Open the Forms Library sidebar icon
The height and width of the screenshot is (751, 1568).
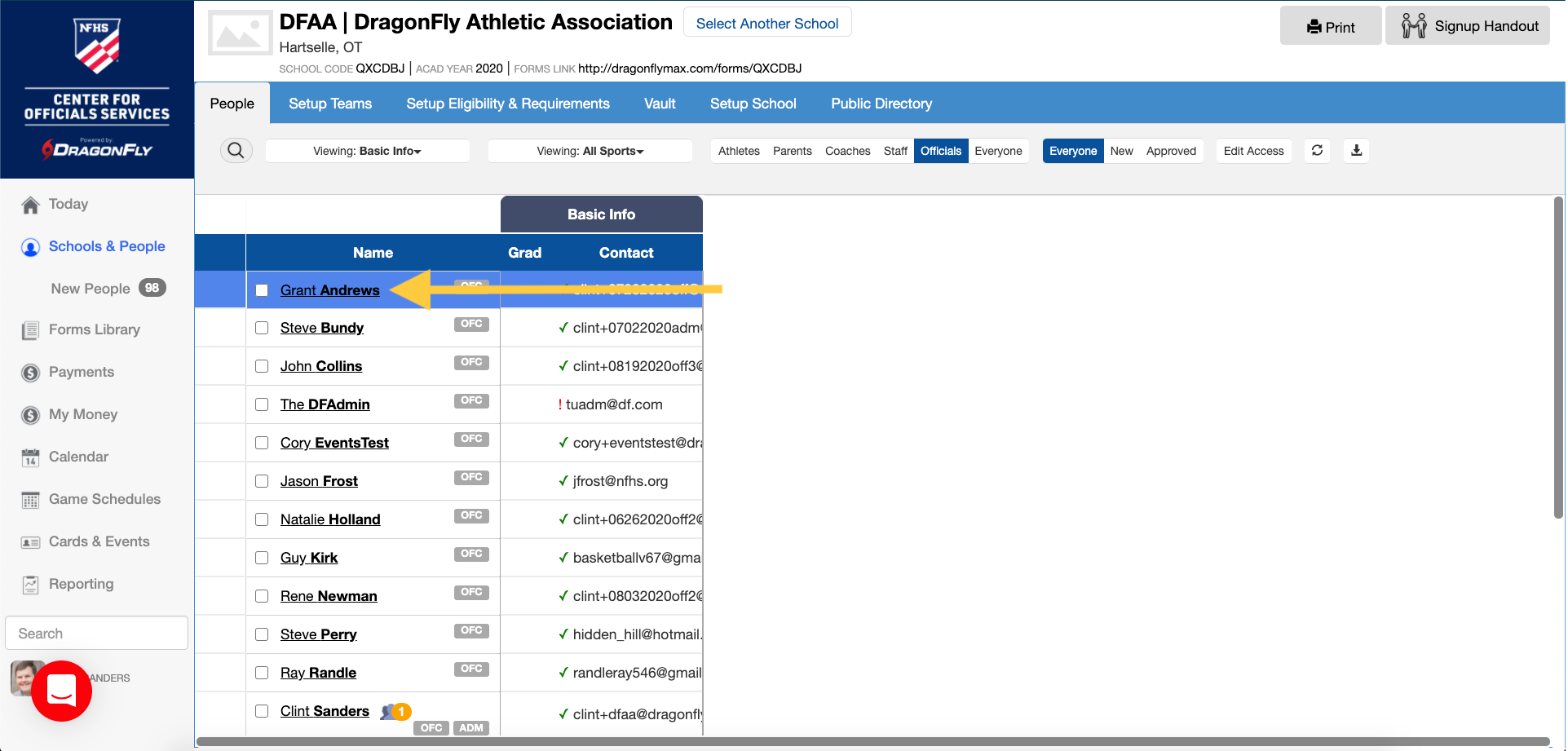pyautogui.click(x=30, y=330)
